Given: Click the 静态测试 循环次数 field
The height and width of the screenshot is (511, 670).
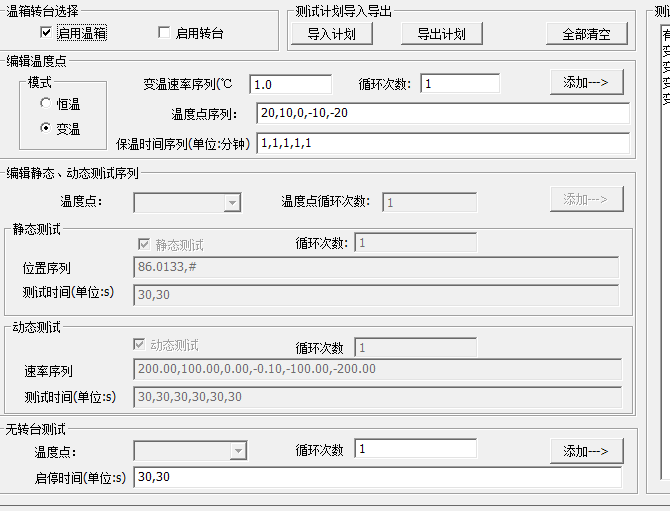Looking at the screenshot, I should 416,243.
